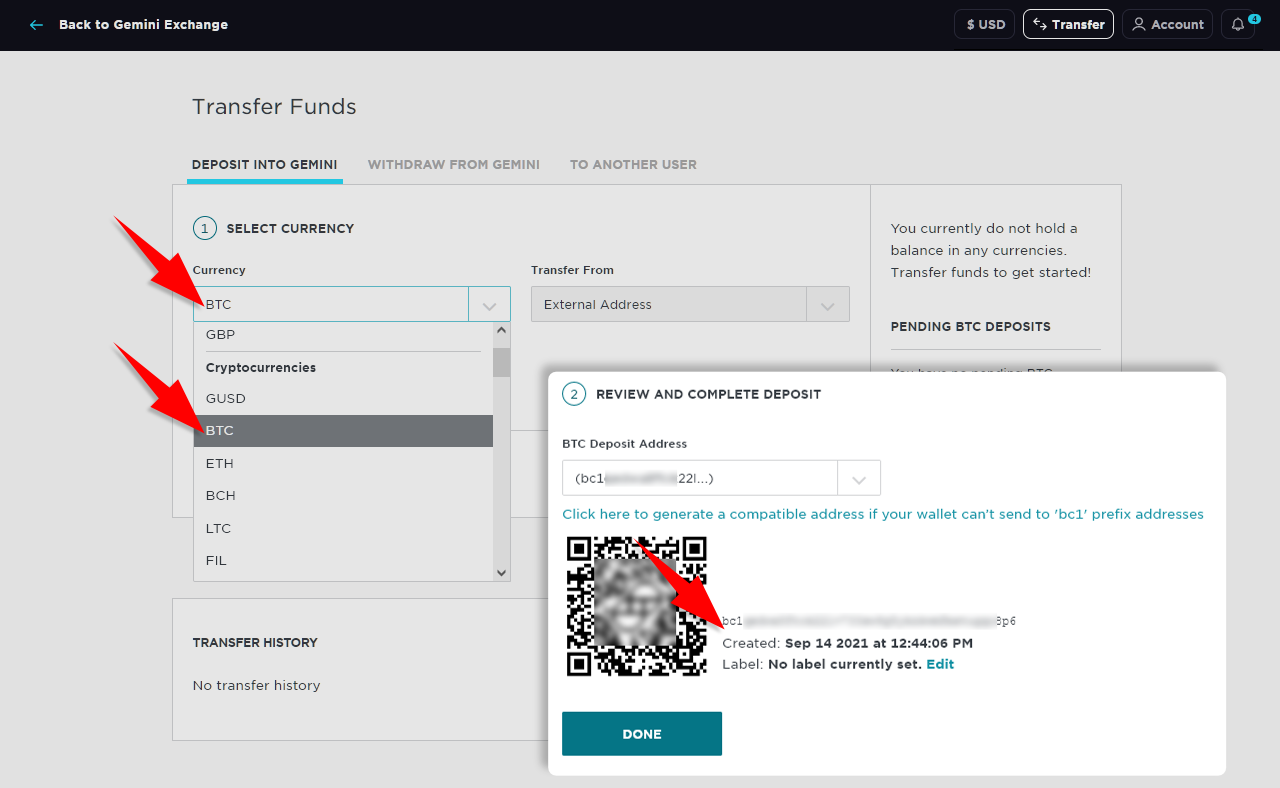This screenshot has width=1280, height=788.
Task: Expand deposit address chevron arrow
Action: click(x=859, y=479)
